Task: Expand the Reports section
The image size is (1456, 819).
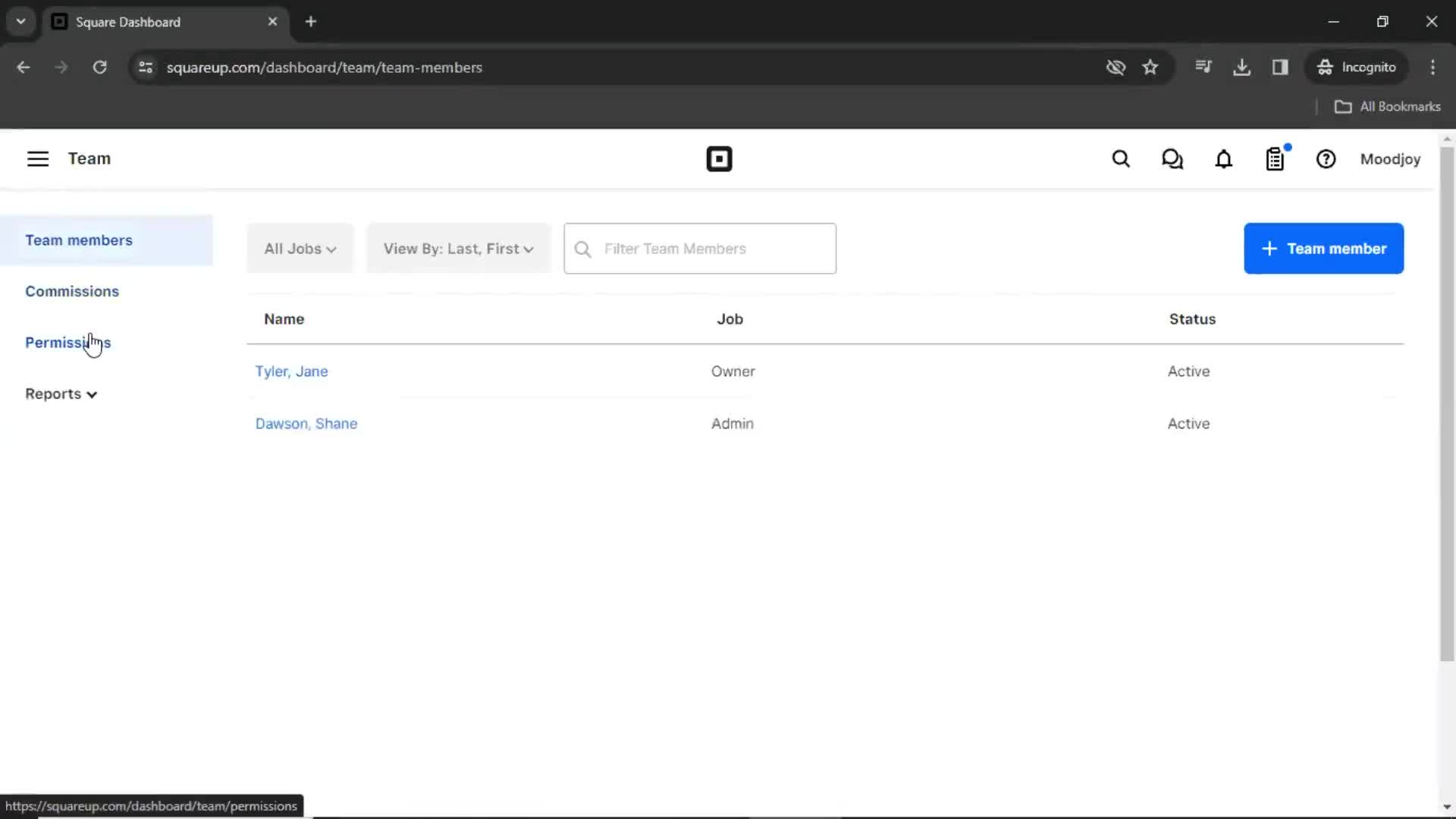Action: pos(61,394)
